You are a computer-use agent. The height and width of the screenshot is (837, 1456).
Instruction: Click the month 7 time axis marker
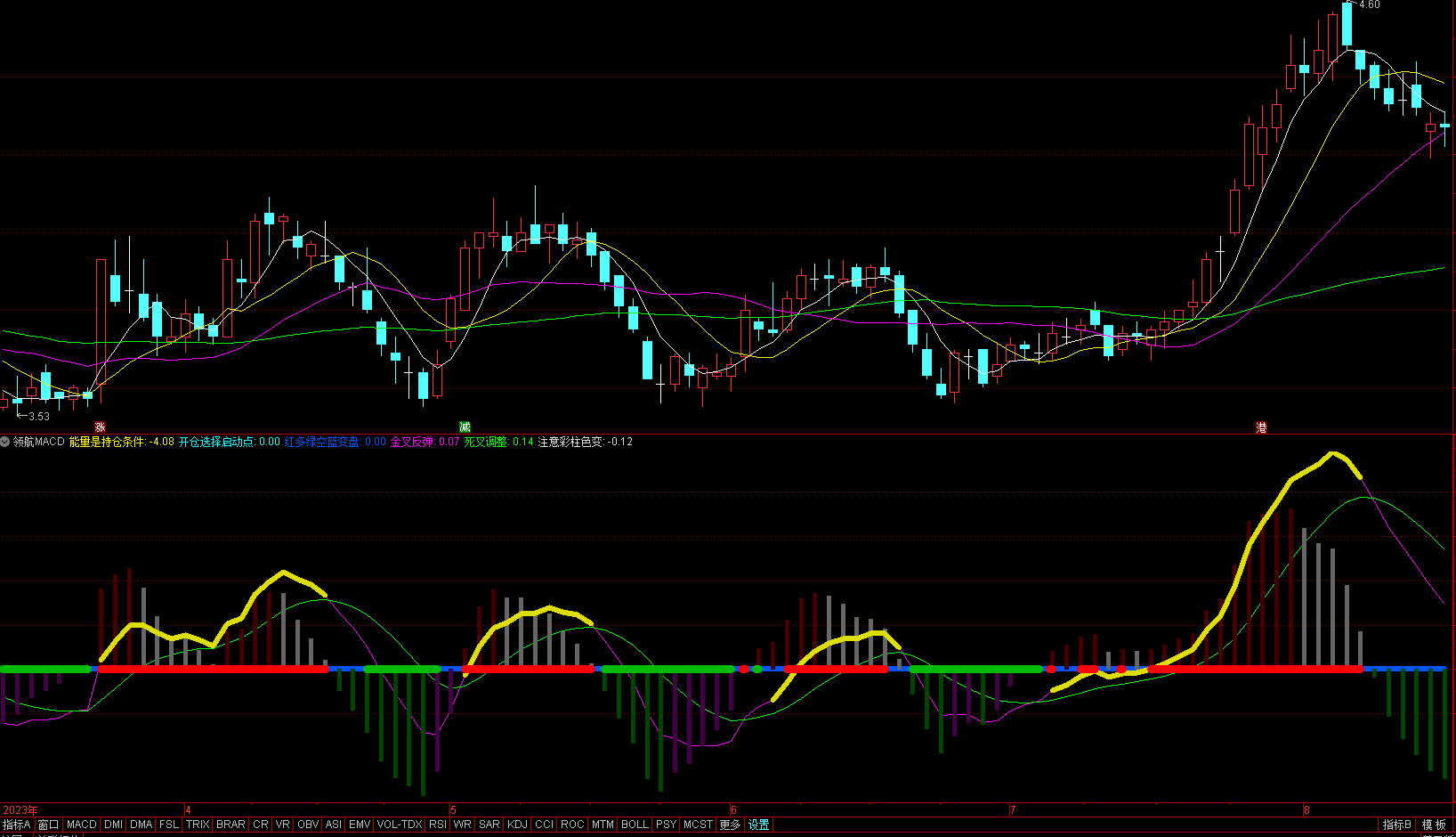1012,810
